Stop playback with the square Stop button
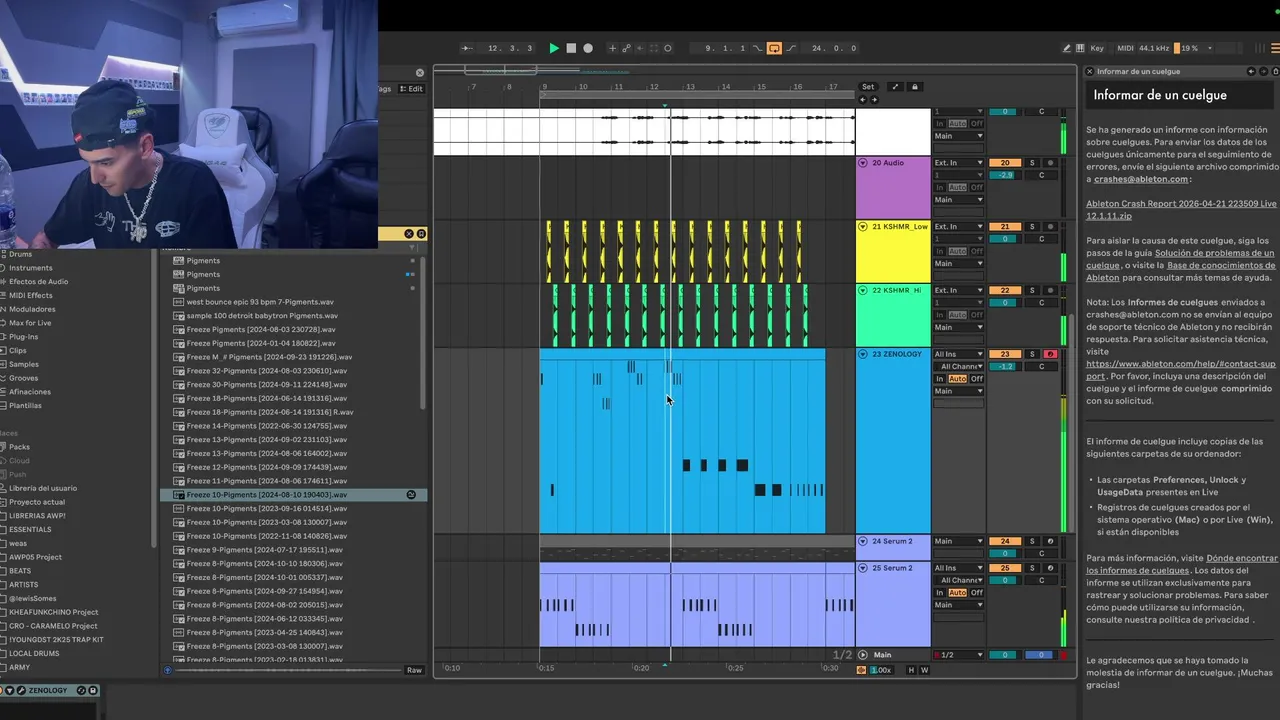 [x=571, y=48]
